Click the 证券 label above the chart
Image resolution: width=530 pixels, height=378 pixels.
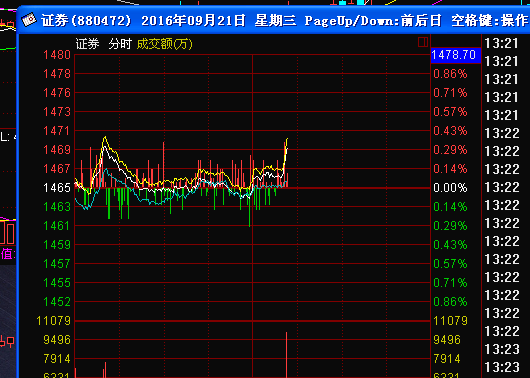pos(87,44)
